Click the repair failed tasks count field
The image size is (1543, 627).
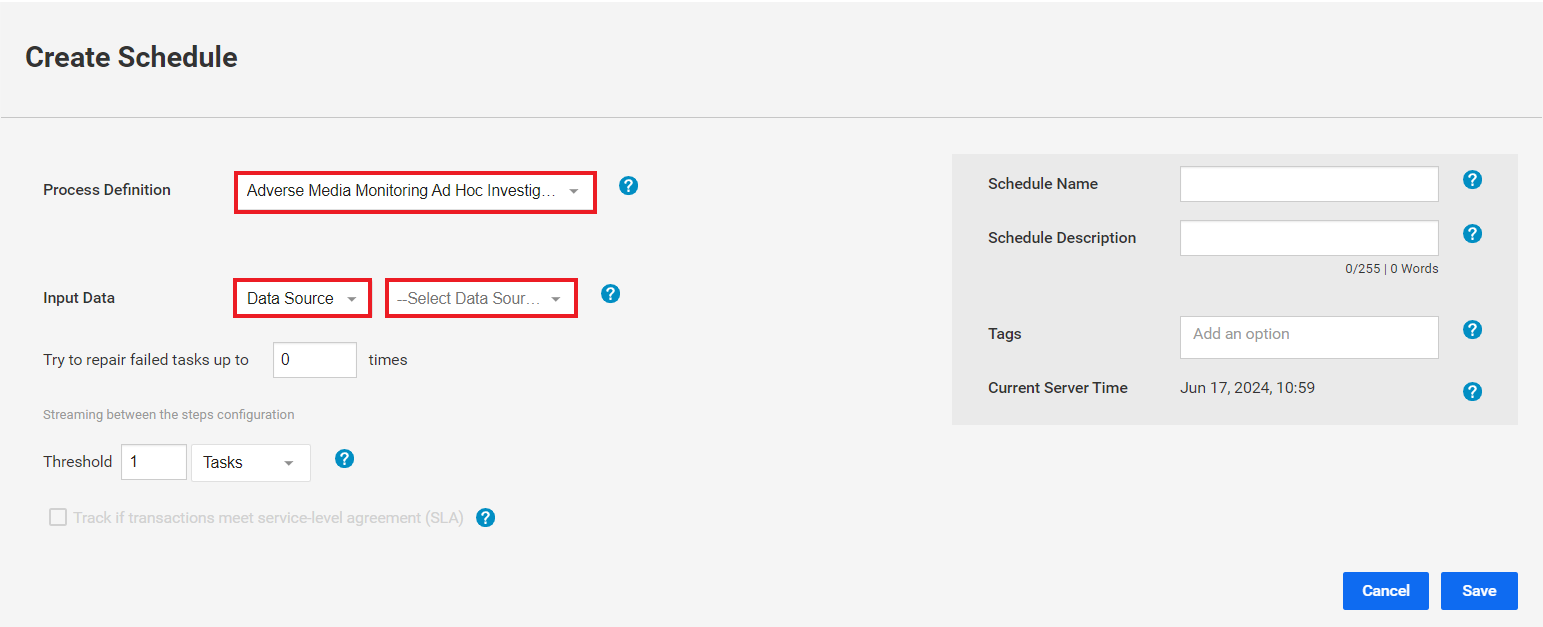[x=315, y=360]
